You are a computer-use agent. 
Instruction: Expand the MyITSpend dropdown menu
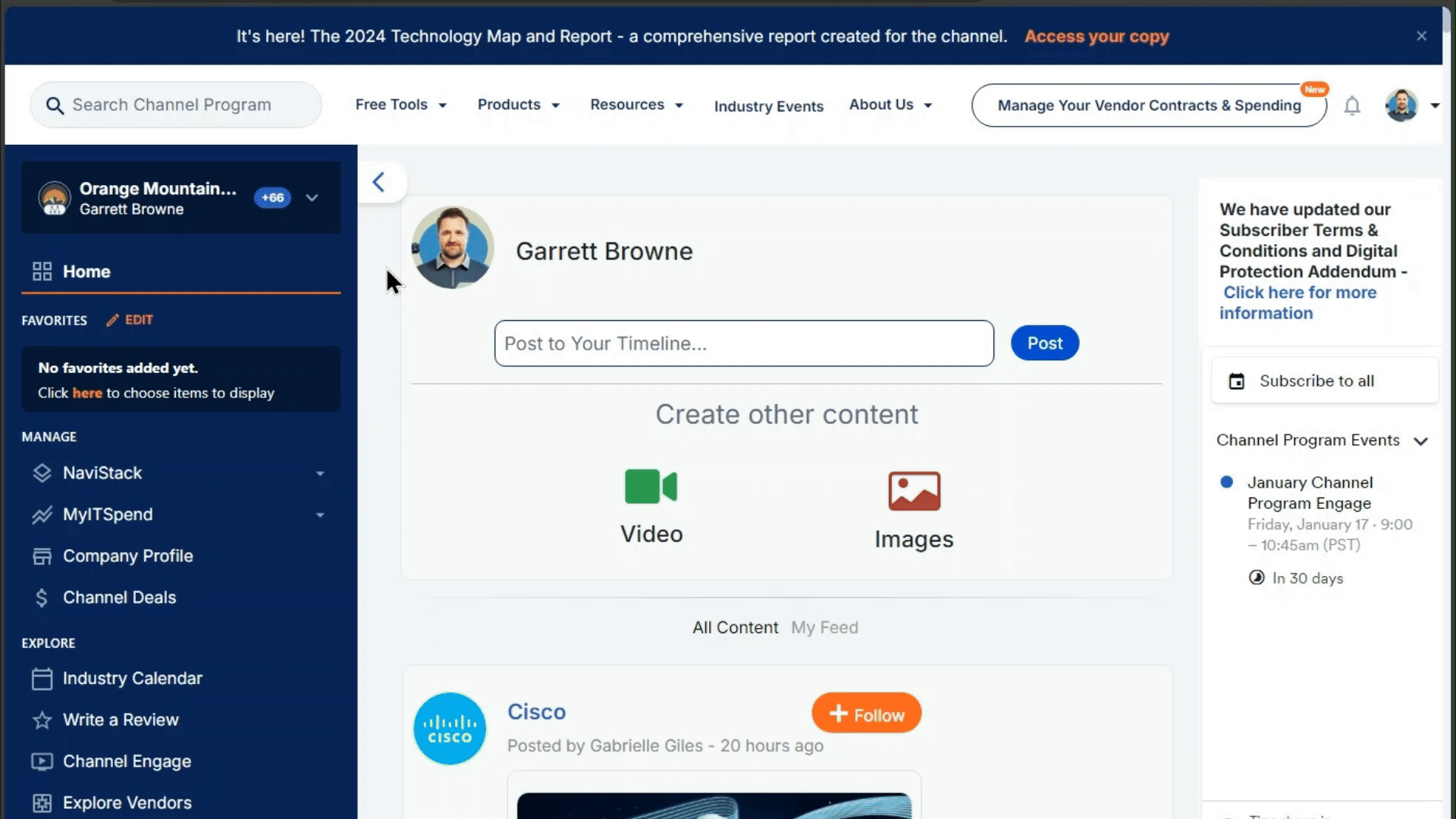(320, 514)
